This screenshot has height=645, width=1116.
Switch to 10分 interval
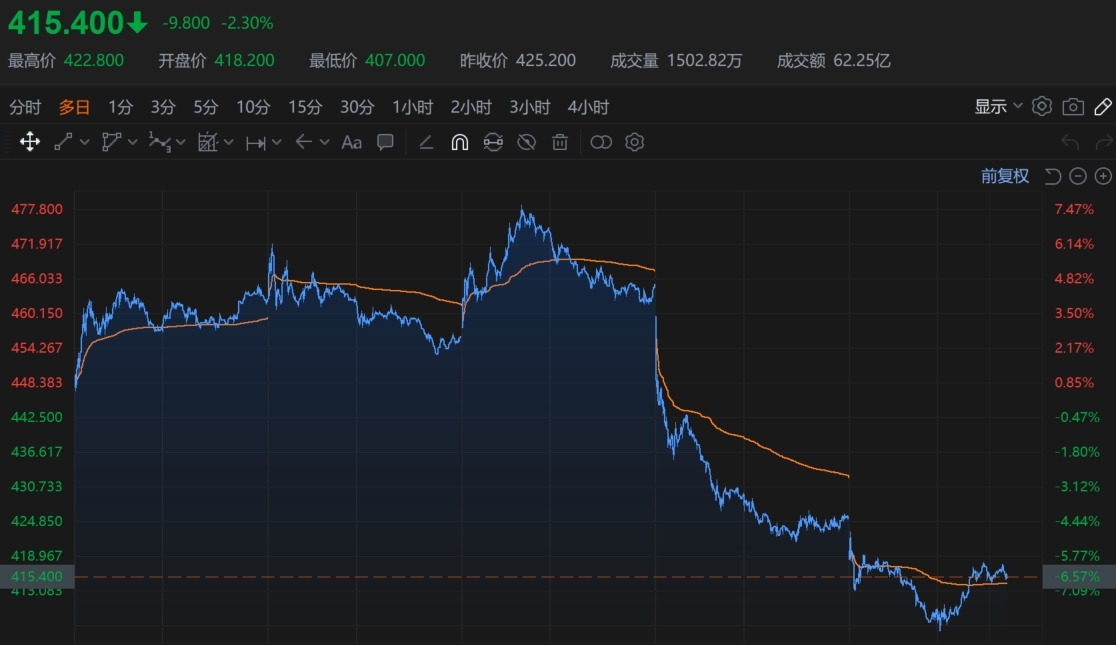(253, 108)
